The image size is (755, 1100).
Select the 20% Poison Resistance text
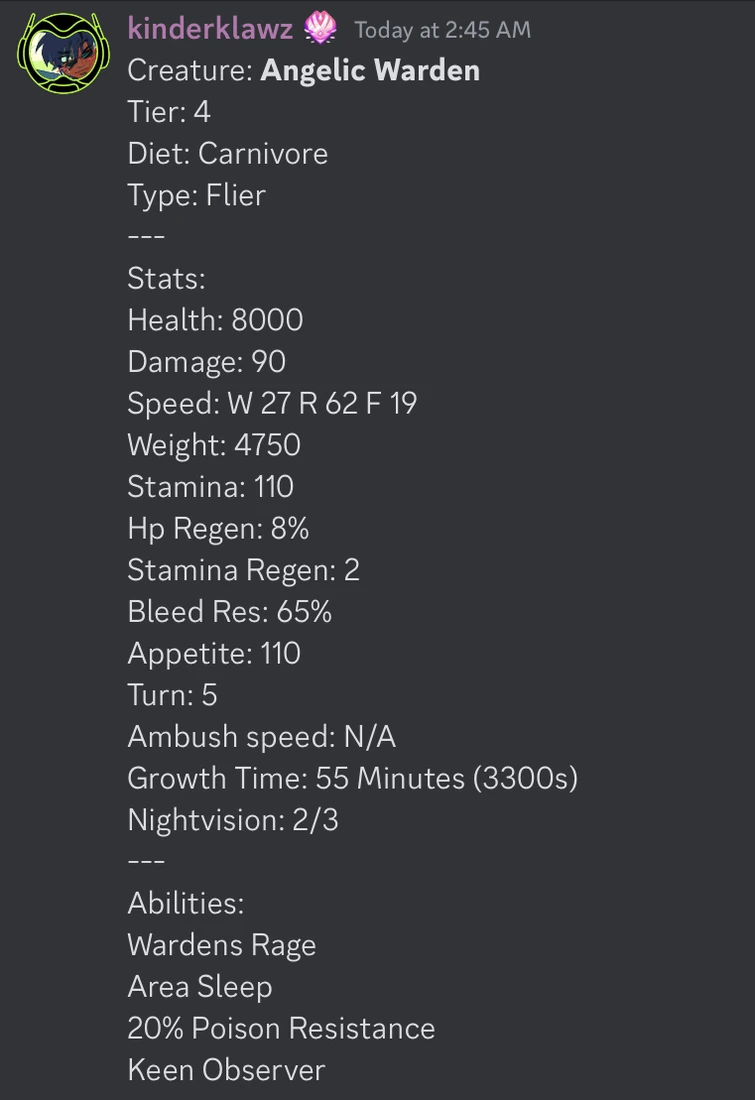(x=281, y=1029)
